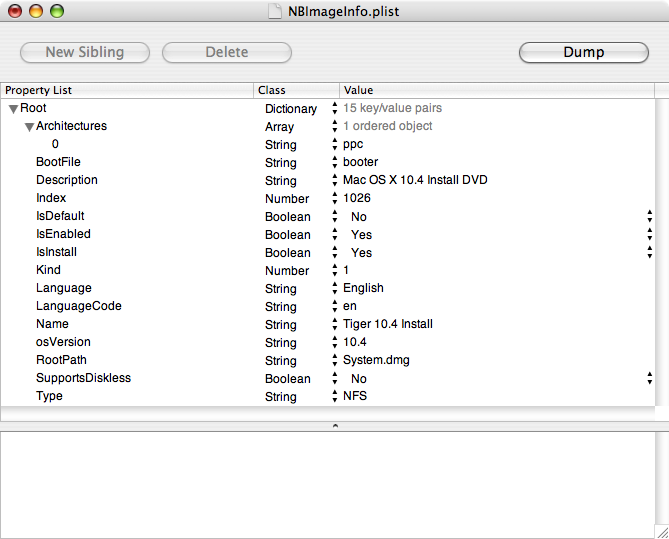Select the osVersion key
Image resolution: width=669 pixels, height=539 pixels.
(x=63, y=342)
